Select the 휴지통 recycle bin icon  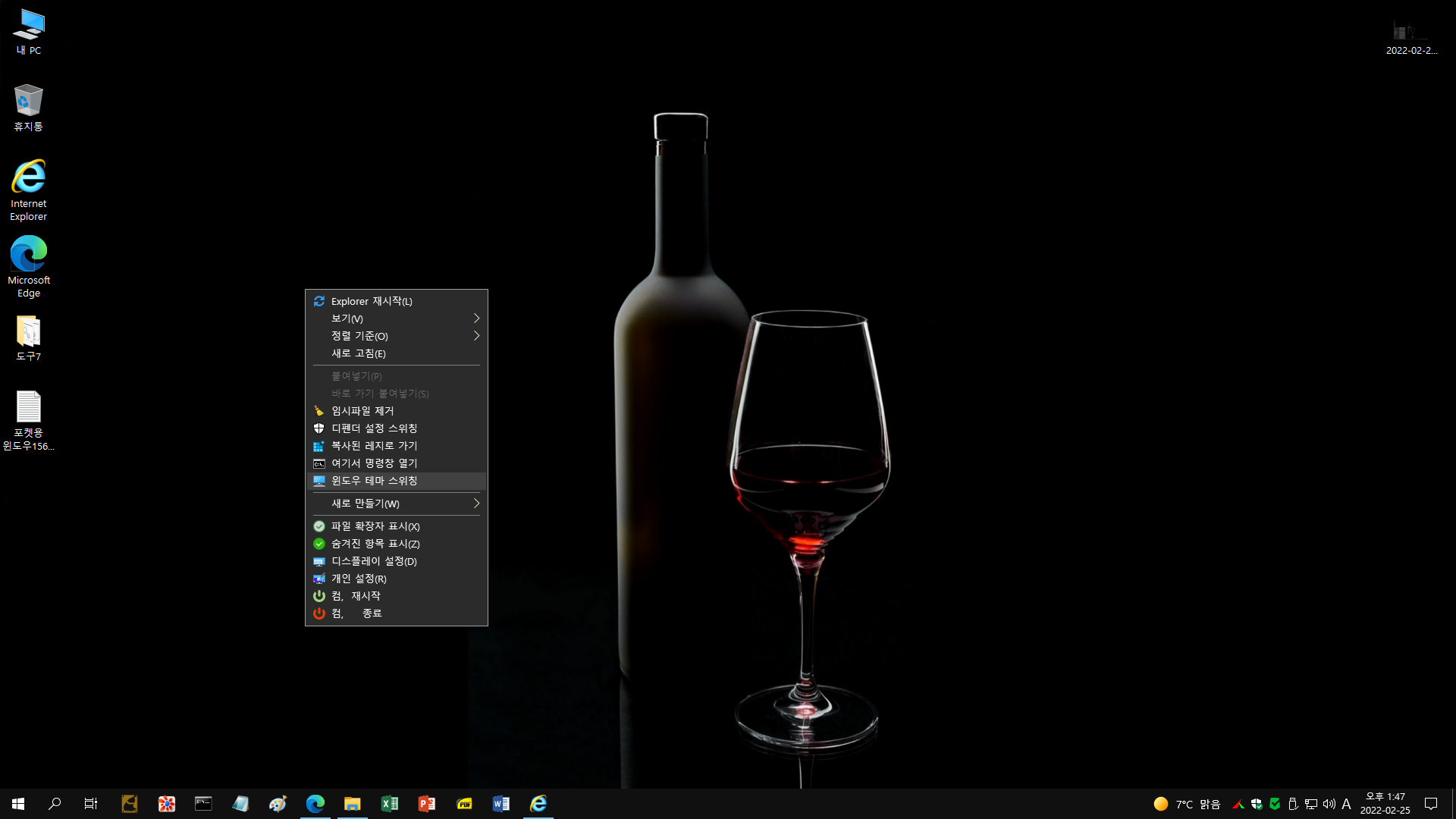tap(29, 108)
